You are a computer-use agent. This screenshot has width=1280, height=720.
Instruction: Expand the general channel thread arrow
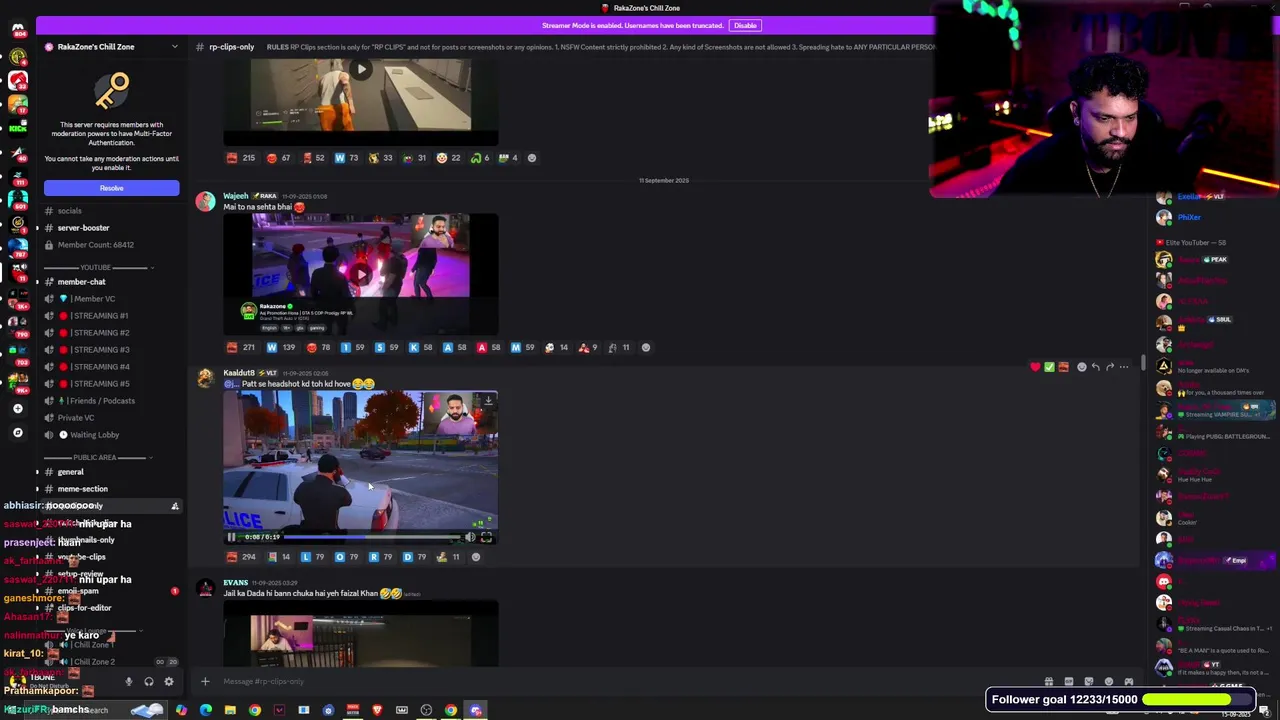tap(37, 472)
